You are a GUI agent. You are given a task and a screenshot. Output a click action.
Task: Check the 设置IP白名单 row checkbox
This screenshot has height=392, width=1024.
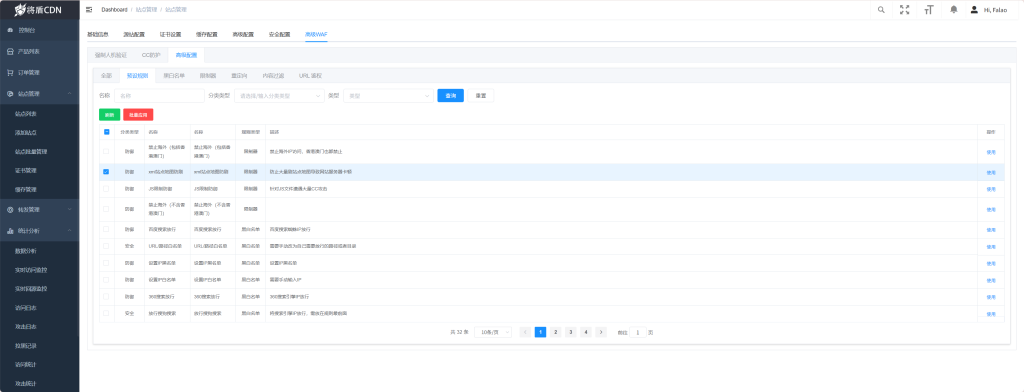point(106,280)
